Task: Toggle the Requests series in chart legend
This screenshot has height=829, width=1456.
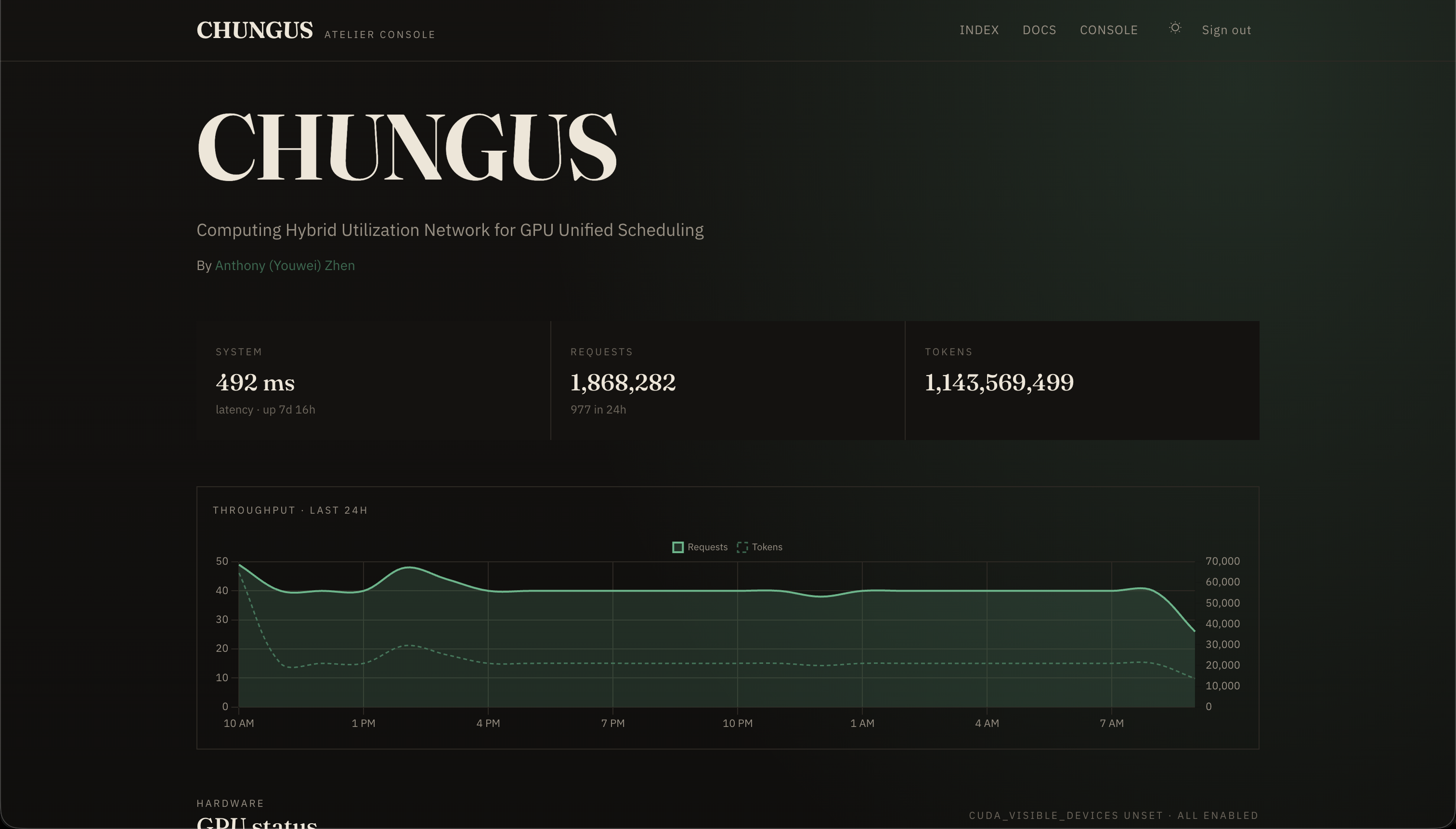Action: click(x=700, y=547)
